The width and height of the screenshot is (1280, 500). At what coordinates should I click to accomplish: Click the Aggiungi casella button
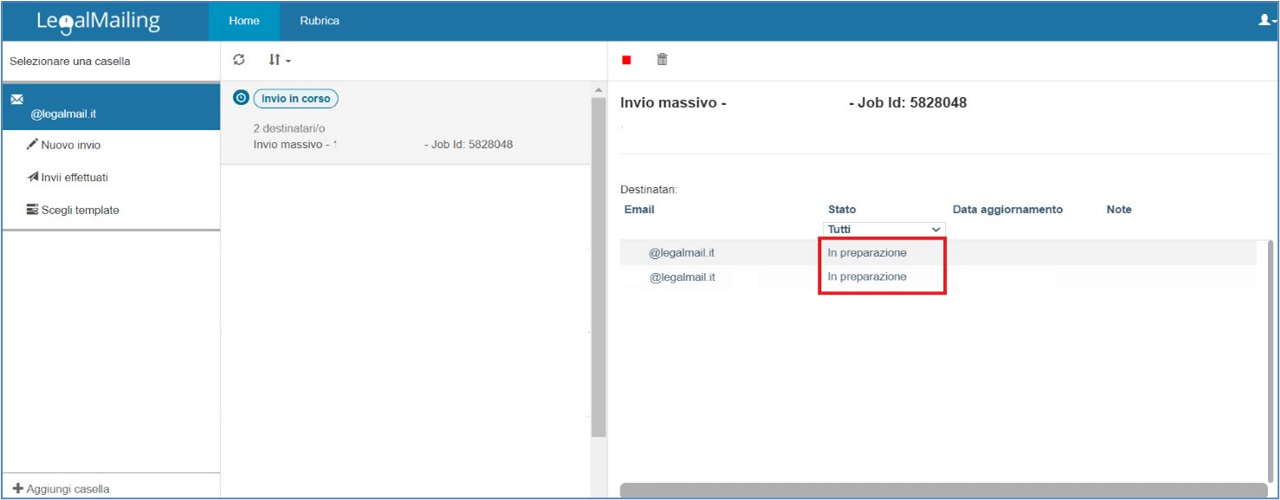click(x=68, y=489)
